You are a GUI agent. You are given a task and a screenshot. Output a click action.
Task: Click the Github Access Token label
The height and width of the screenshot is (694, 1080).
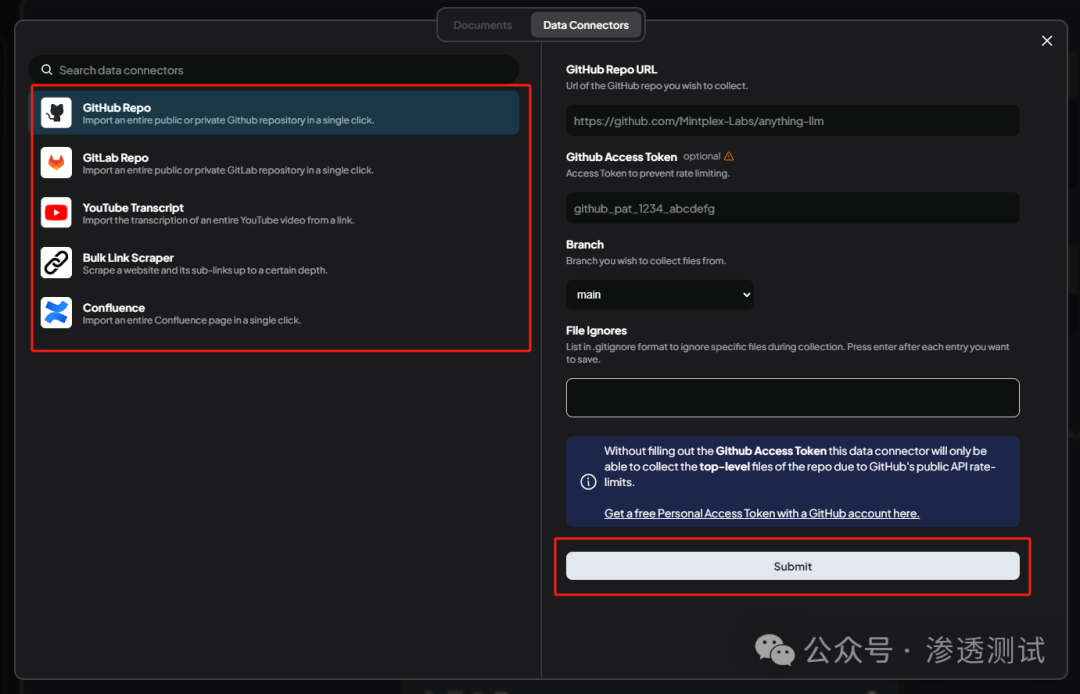tap(621, 157)
